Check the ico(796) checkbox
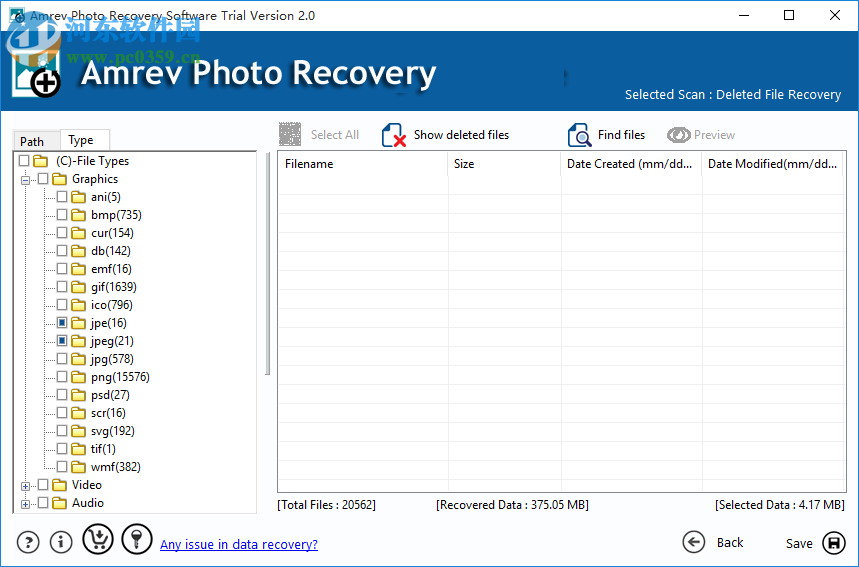This screenshot has height=567, width=859. 62,305
